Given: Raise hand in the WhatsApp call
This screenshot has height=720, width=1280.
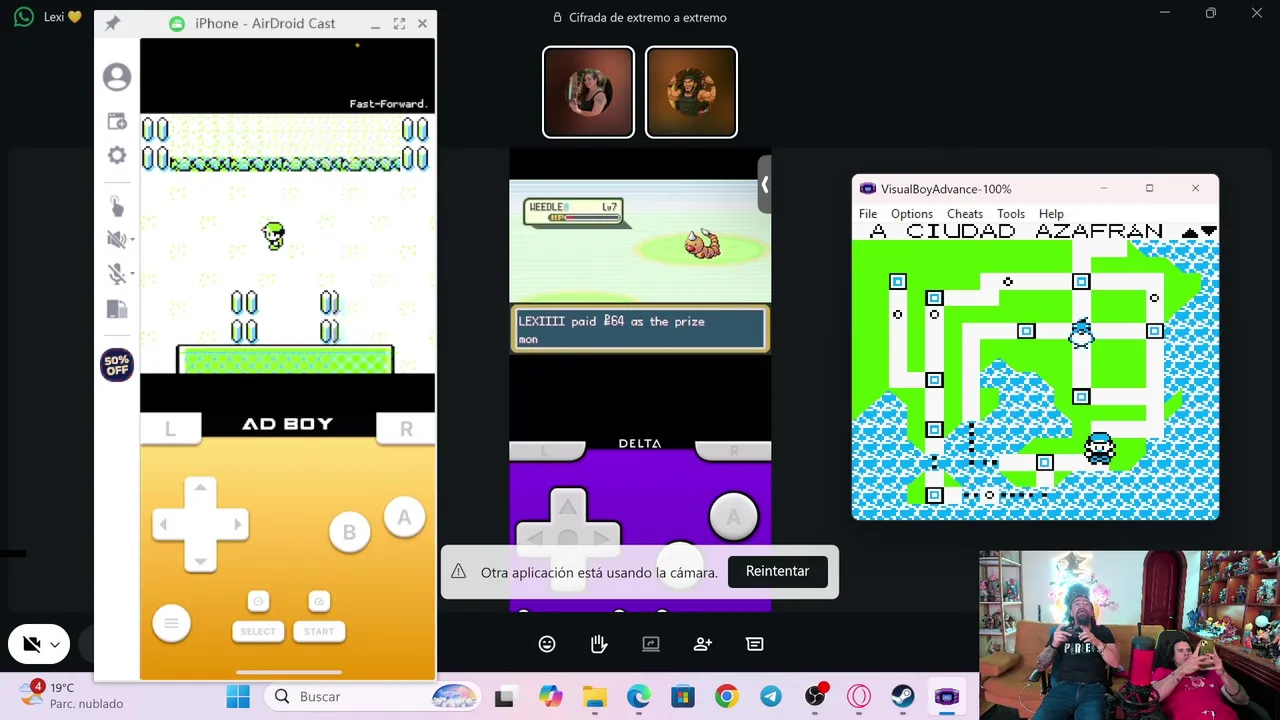Looking at the screenshot, I should click(x=599, y=644).
